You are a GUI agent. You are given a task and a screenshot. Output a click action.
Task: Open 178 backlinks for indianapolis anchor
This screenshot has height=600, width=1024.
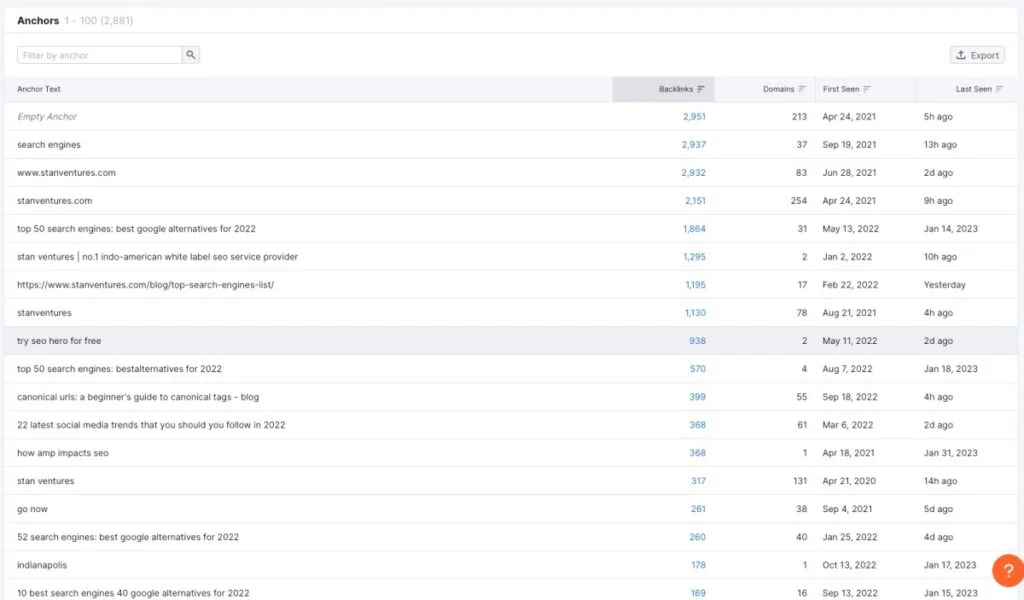click(x=698, y=565)
